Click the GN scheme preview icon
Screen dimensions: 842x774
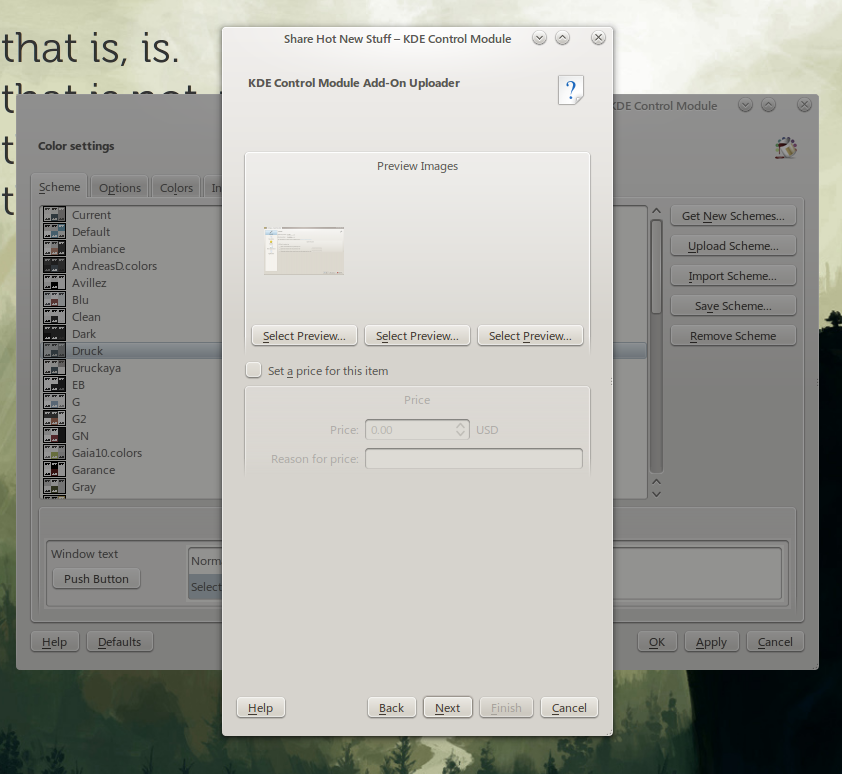click(x=54, y=436)
